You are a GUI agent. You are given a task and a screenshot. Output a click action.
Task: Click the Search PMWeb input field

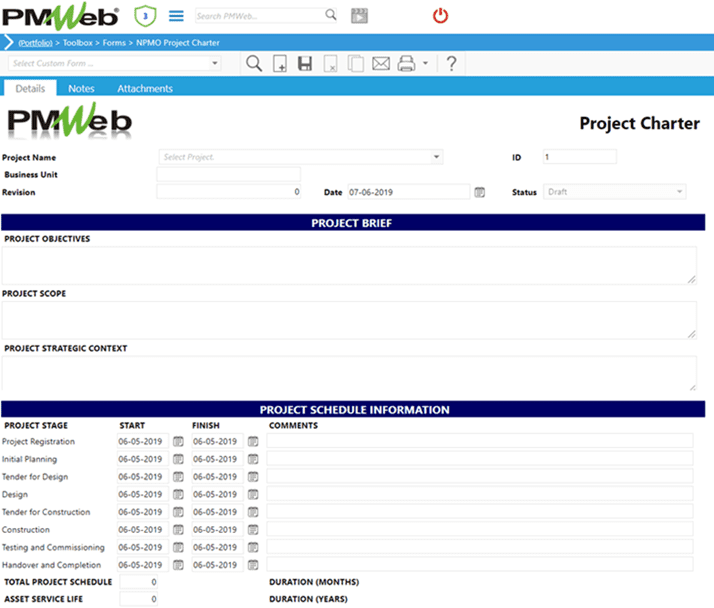pyautogui.click(x=258, y=16)
